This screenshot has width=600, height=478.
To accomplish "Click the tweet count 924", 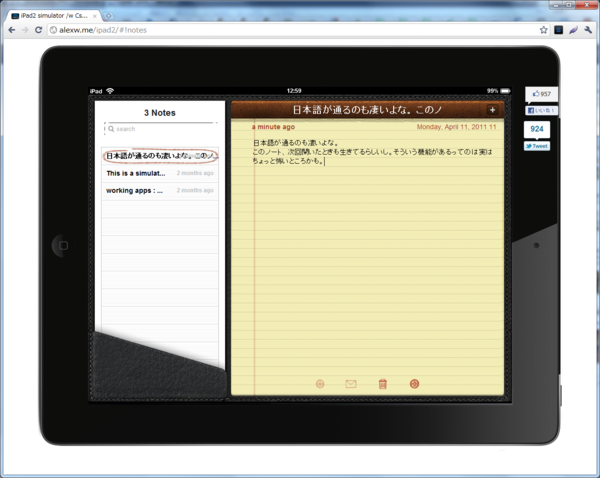I will tap(537, 129).
